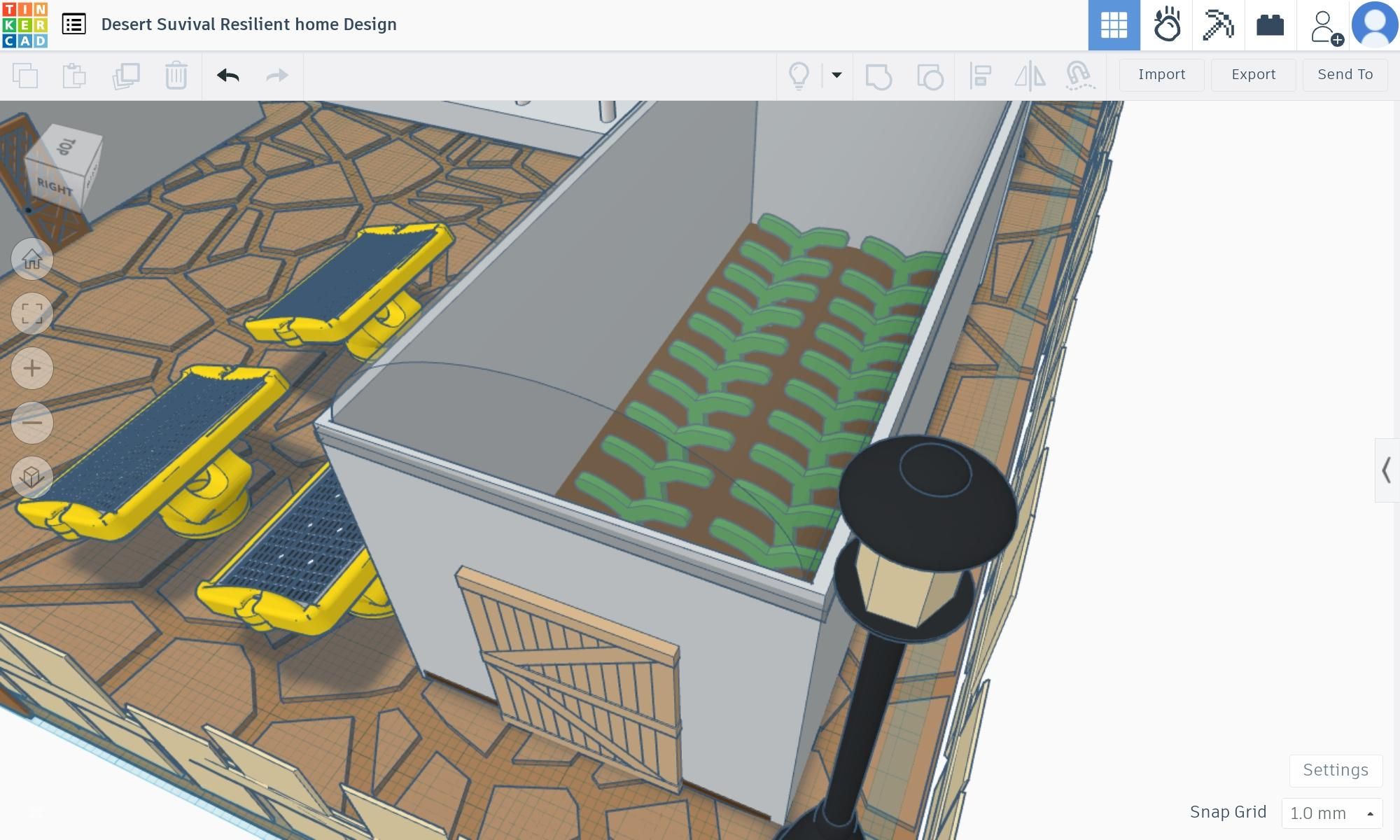This screenshot has height=840, width=1400.
Task: Expand the collapsed shapes side panel
Action: click(1387, 470)
